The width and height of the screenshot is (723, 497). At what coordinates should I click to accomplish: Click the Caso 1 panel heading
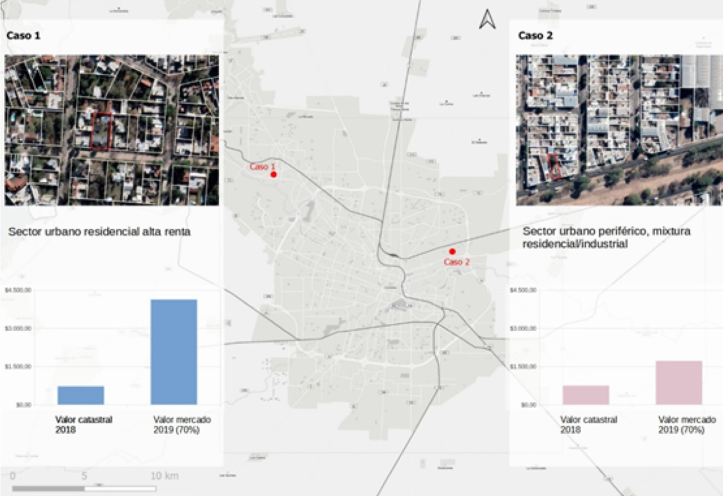click(23, 35)
